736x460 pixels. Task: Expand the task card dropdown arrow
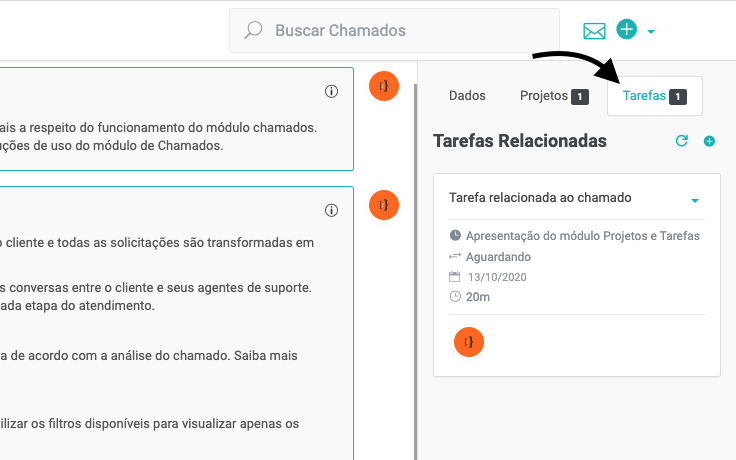pos(695,201)
